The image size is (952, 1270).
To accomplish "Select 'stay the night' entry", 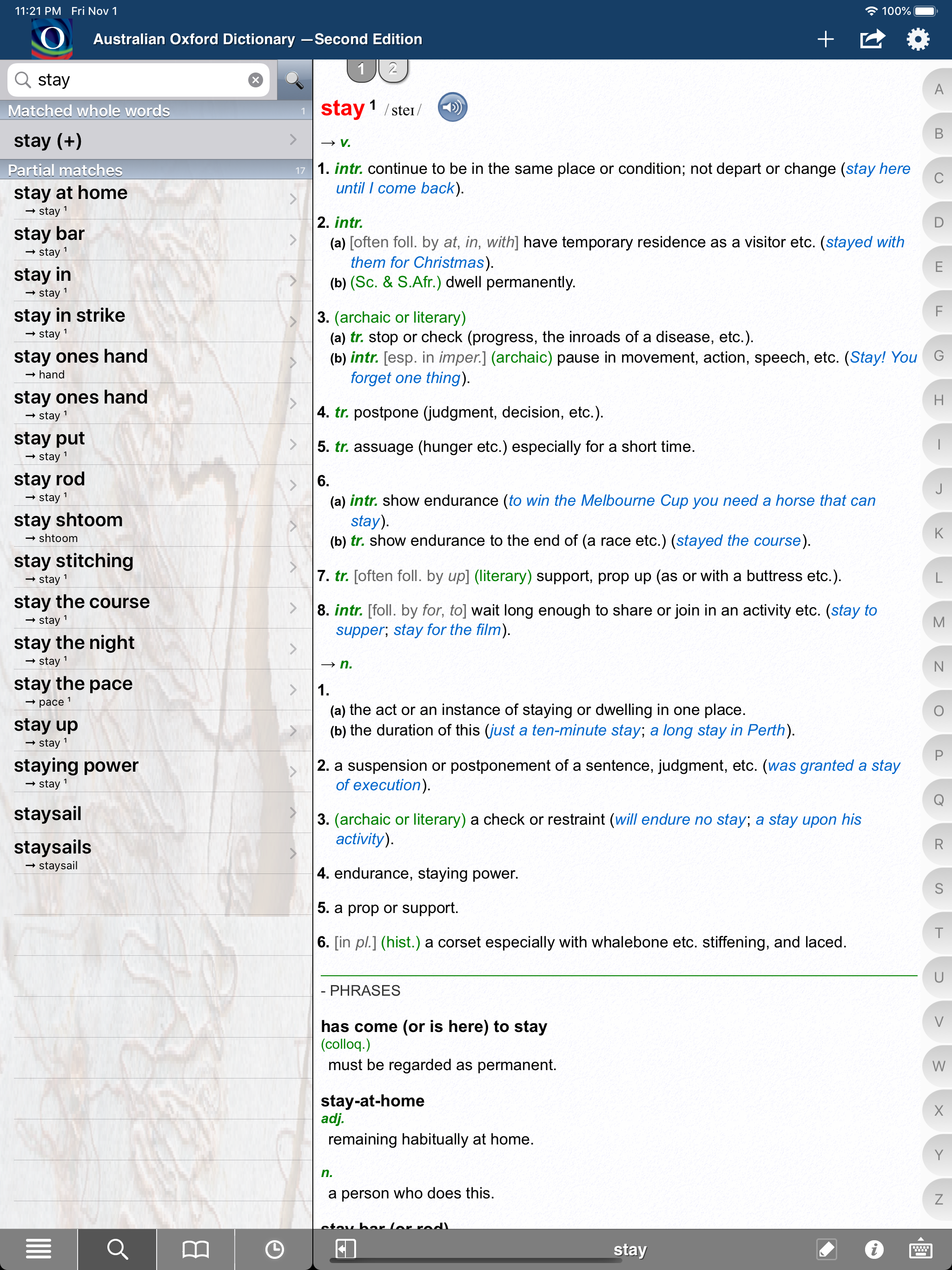I will coord(156,649).
